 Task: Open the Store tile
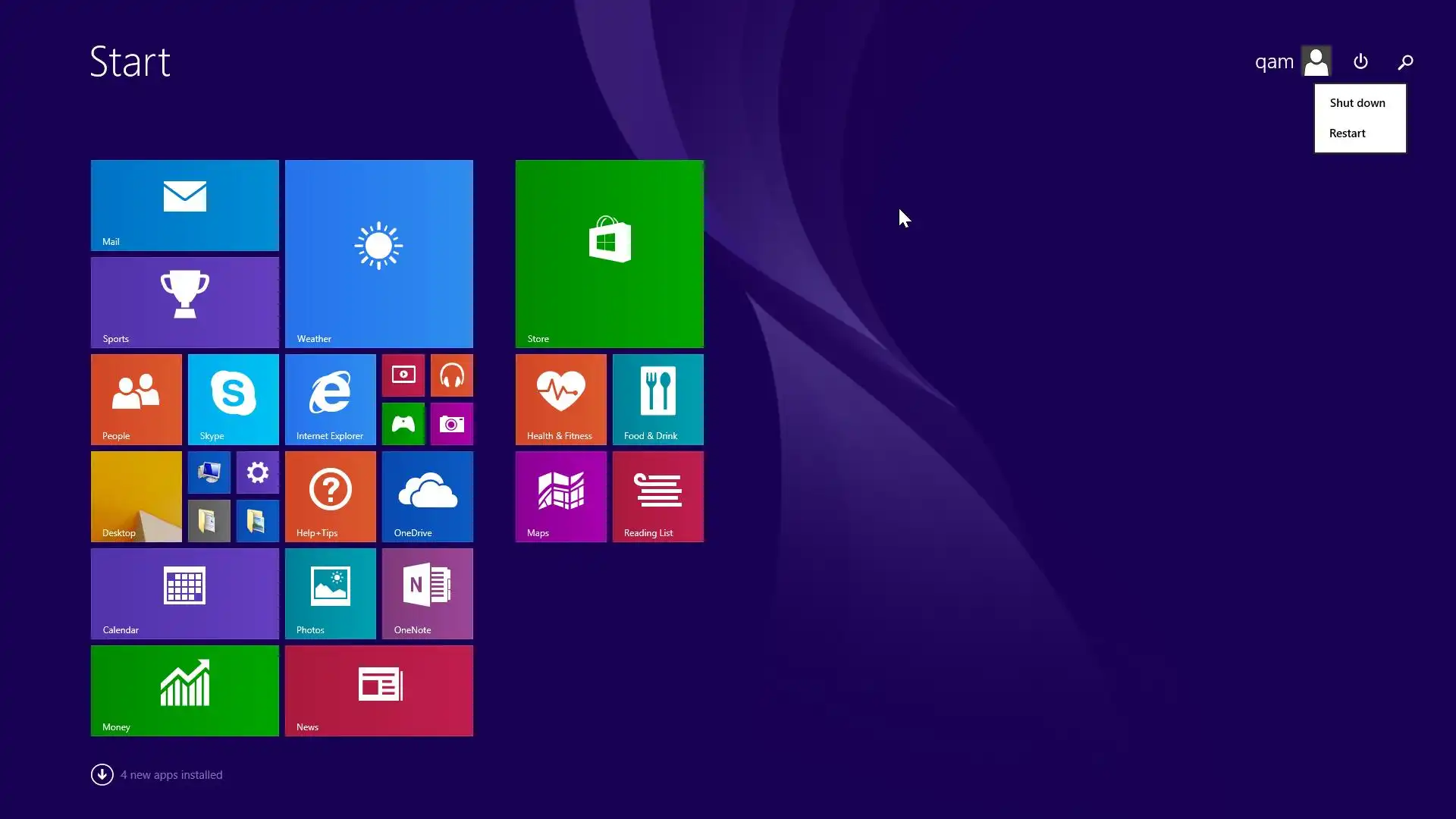tap(609, 253)
